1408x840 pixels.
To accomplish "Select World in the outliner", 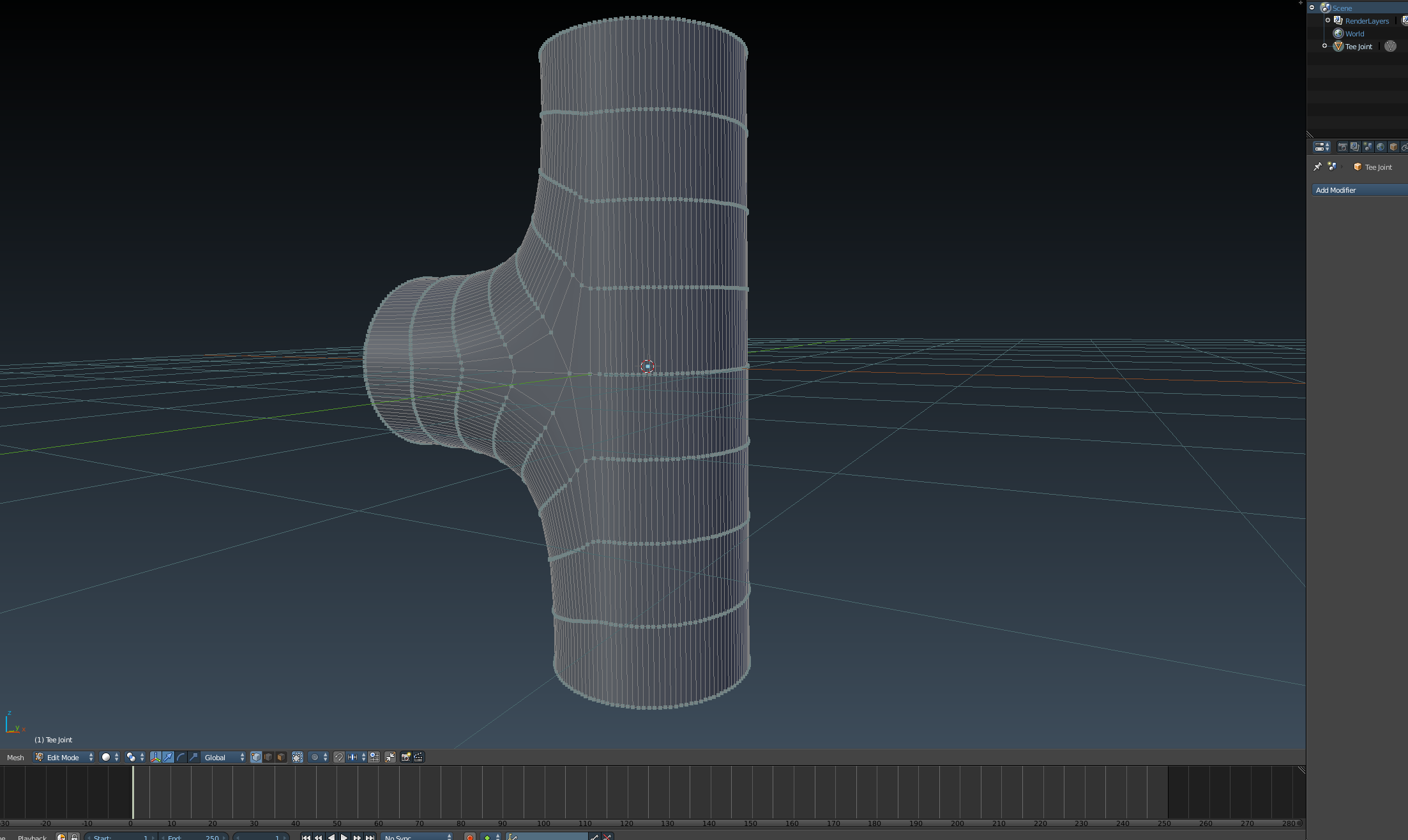I will click(x=1354, y=34).
